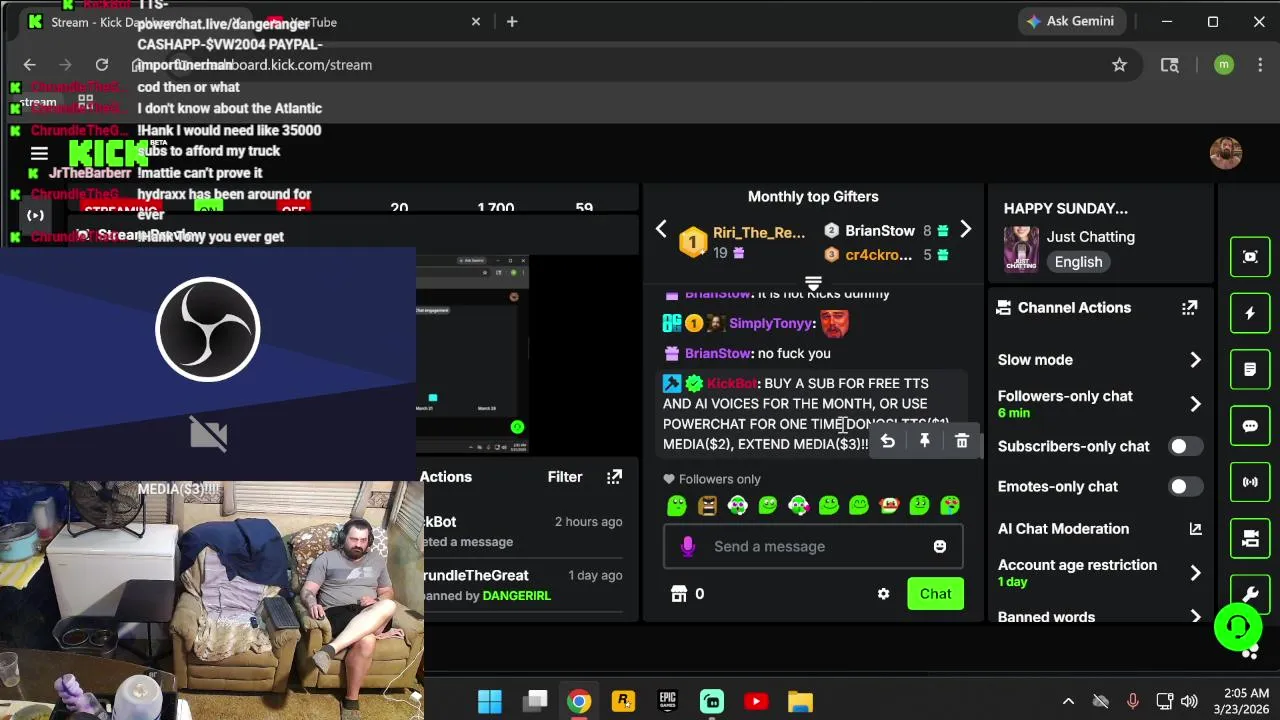Show next top gifters with right arrow

965,230
